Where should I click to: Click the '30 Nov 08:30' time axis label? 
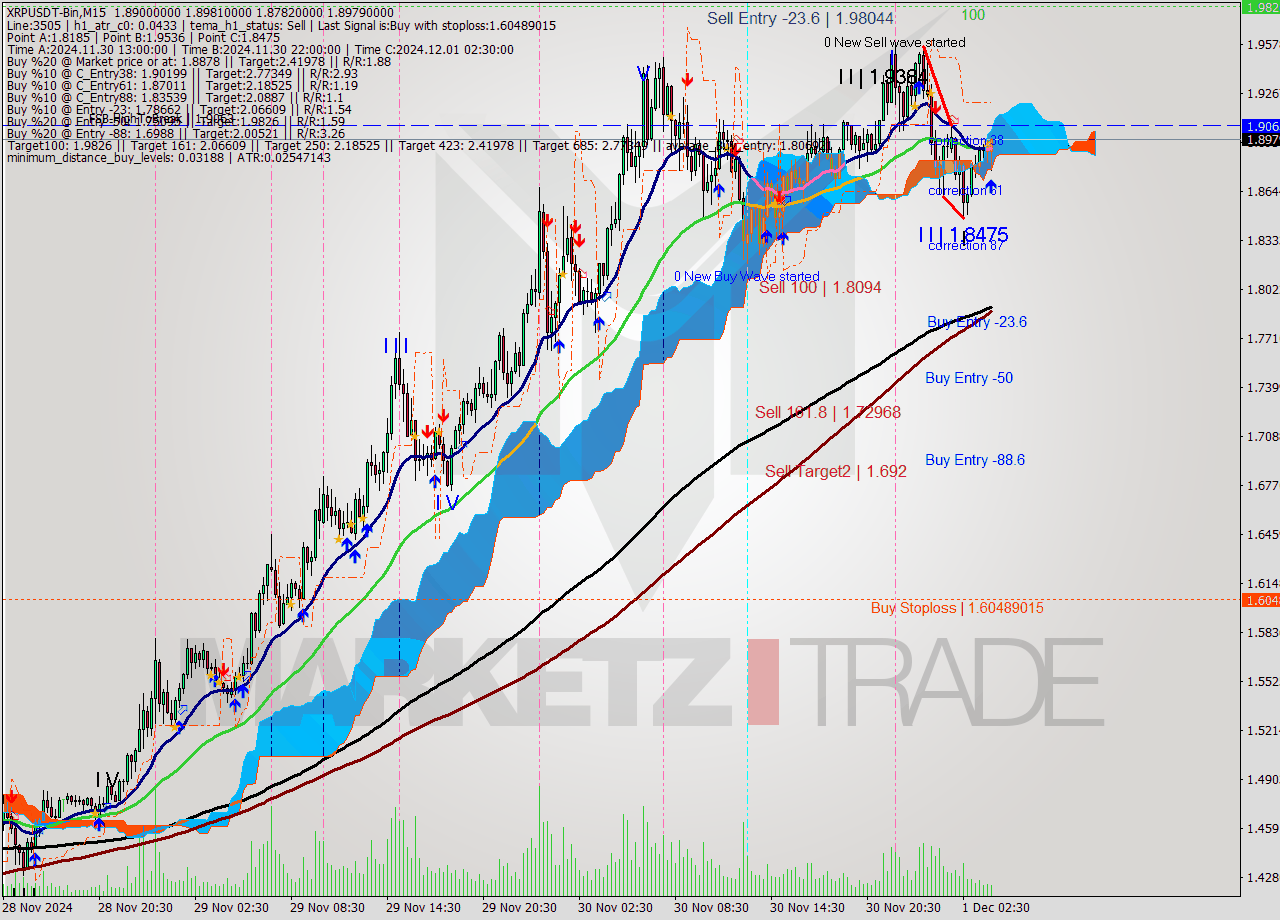coord(712,908)
